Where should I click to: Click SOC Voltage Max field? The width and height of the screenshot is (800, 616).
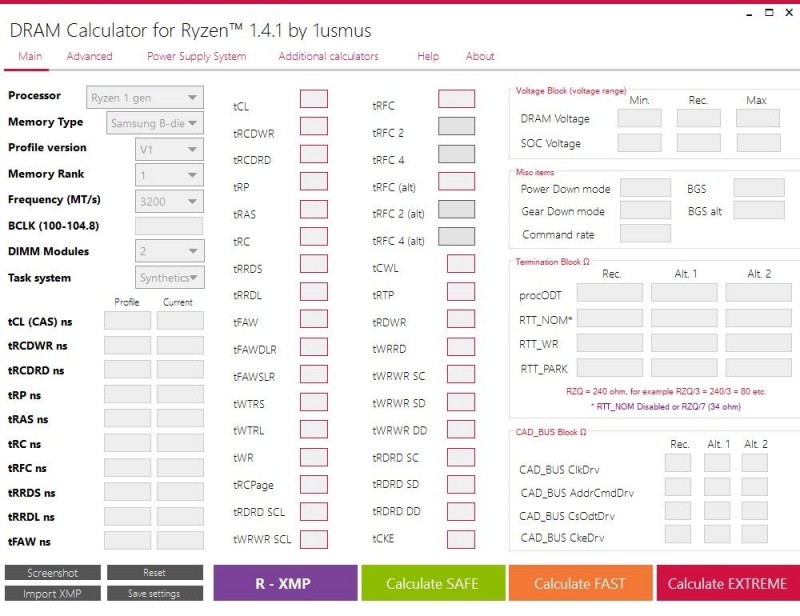[758, 143]
